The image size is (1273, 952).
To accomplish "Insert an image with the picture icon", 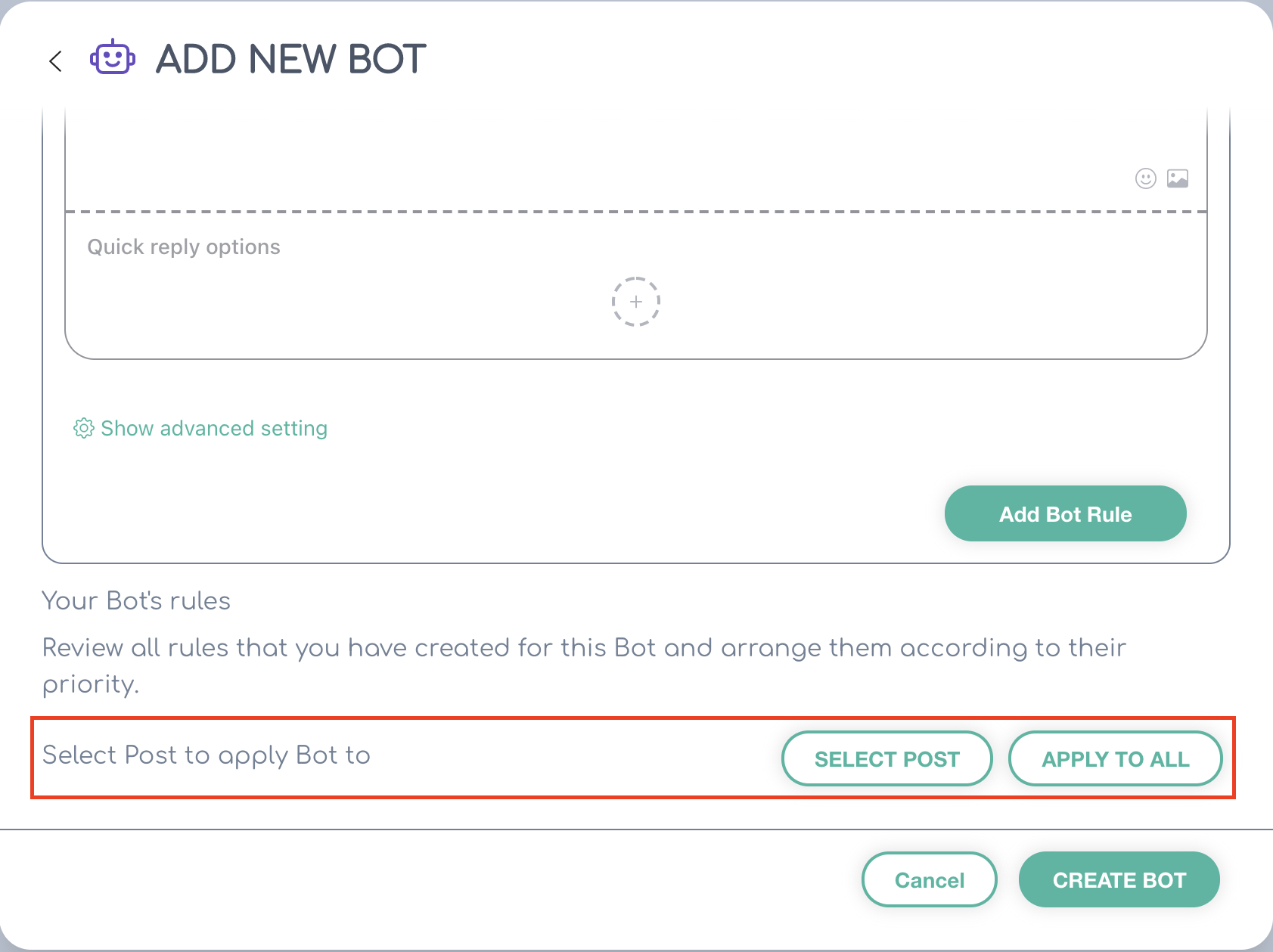I will [x=1178, y=178].
